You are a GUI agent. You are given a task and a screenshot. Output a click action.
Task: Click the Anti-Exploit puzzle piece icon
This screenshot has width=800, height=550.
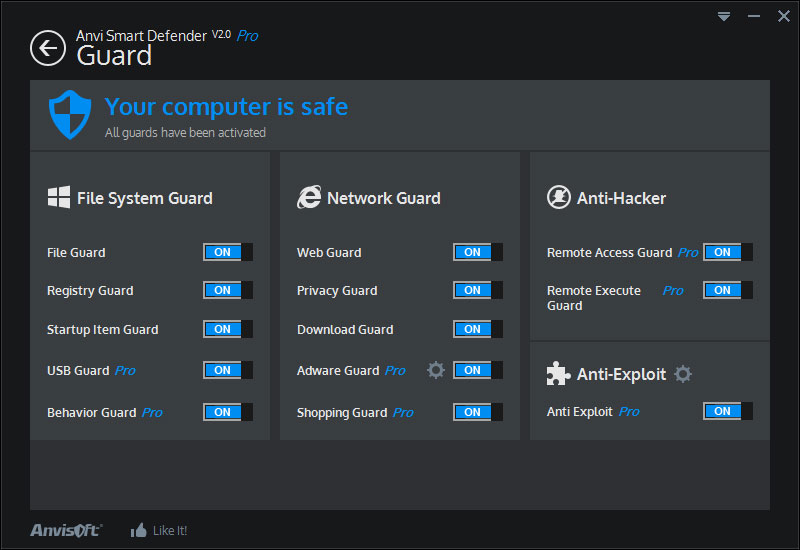tap(559, 374)
